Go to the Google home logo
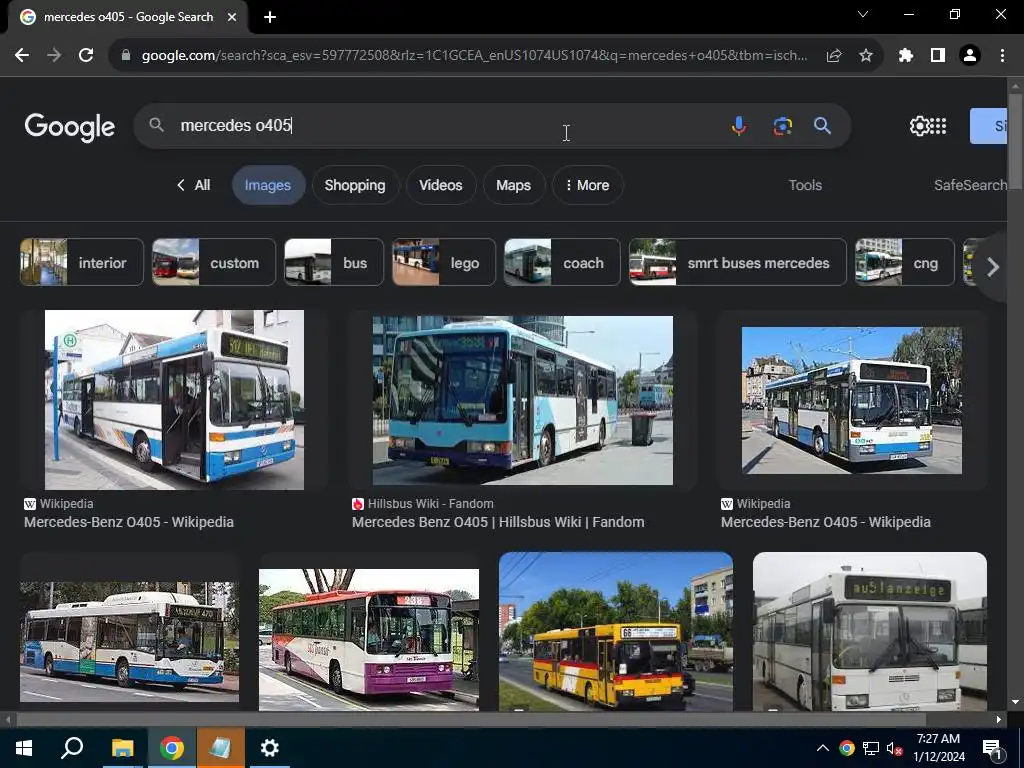Viewport: 1024px width, 768px height. 70,127
